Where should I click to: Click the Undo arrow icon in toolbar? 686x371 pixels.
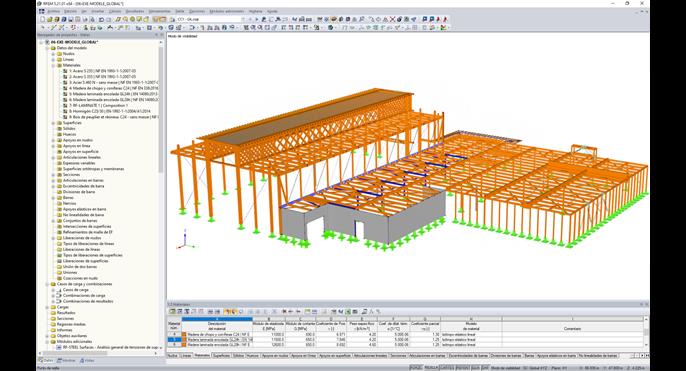coord(101,19)
